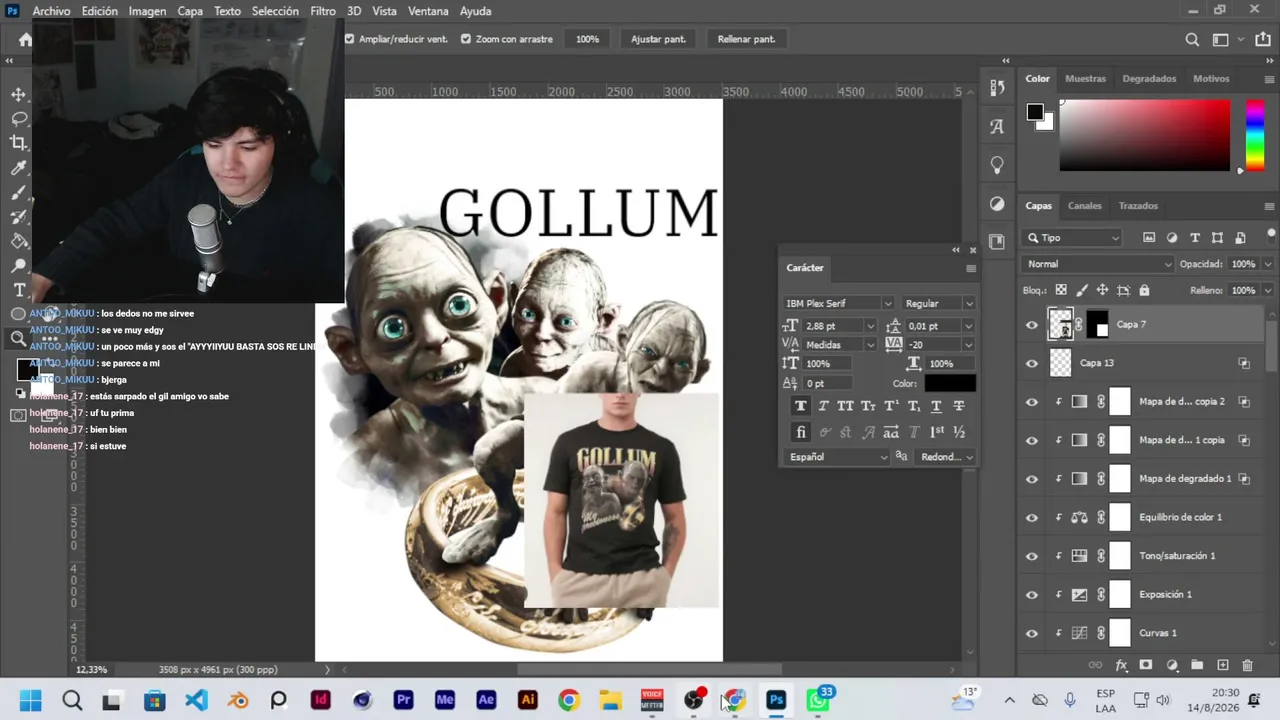This screenshot has width=1280, height=720.
Task: Filter layers by type layers icon
Action: click(1194, 238)
